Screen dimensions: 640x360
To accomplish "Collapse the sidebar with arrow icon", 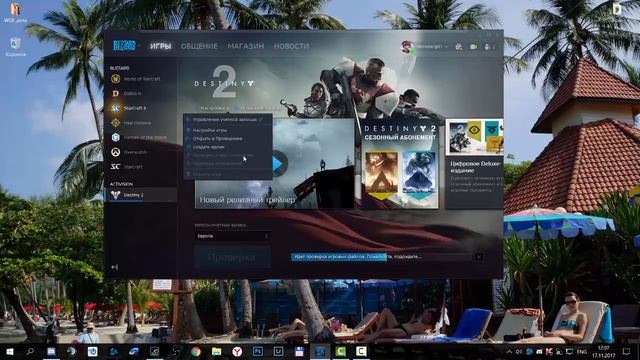I will (115, 267).
